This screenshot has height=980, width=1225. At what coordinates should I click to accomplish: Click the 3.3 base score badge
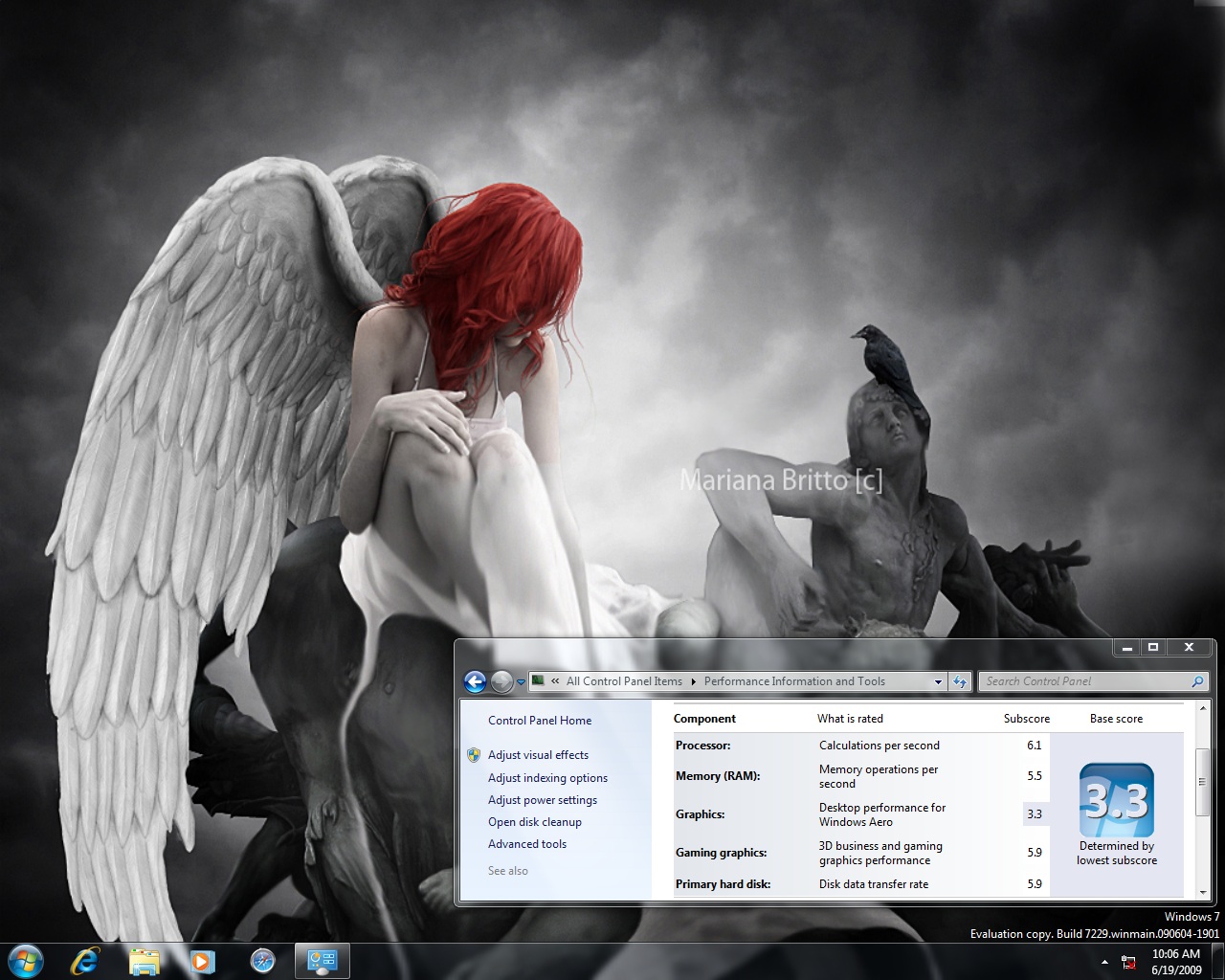[x=1116, y=800]
